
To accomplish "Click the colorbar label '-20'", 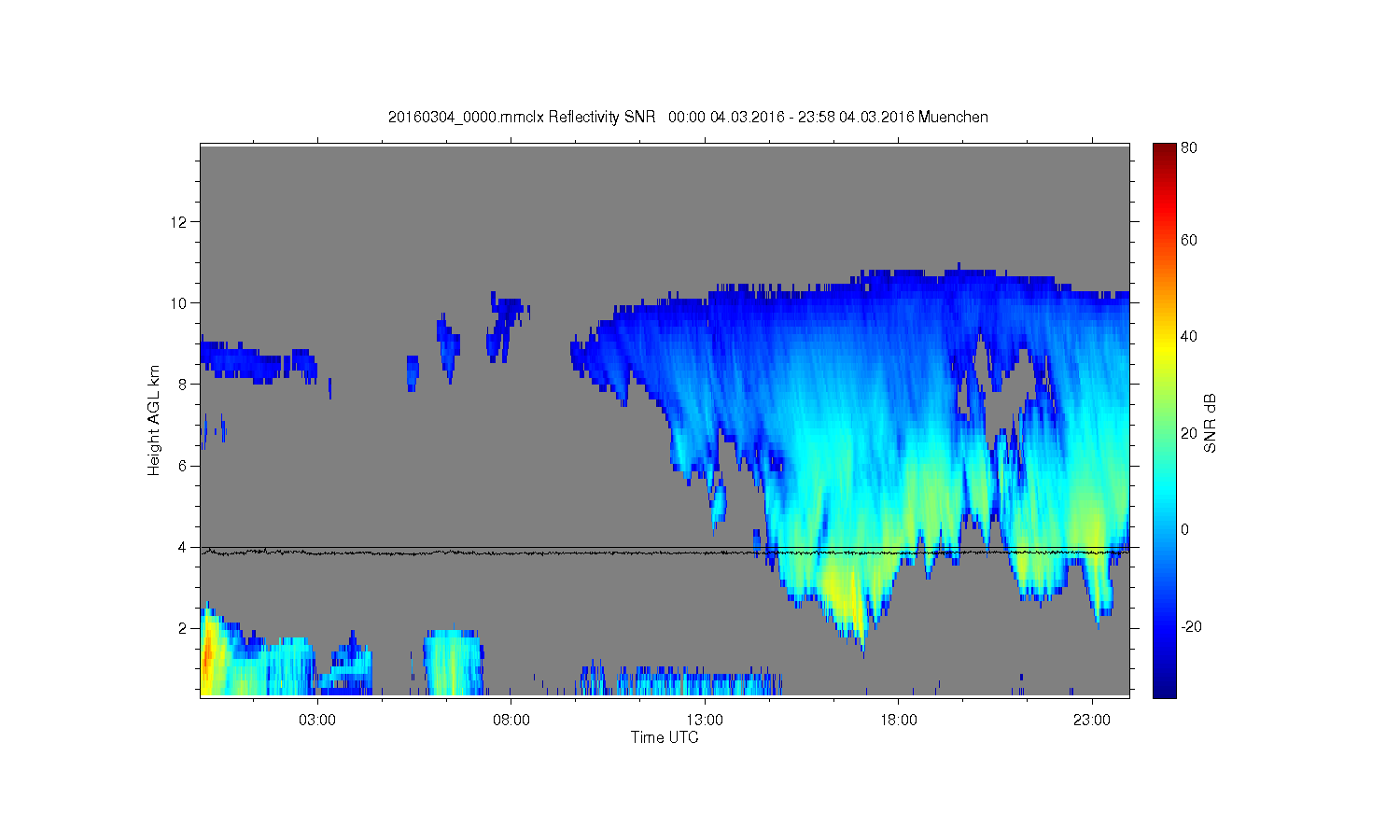I will coord(1191,626).
